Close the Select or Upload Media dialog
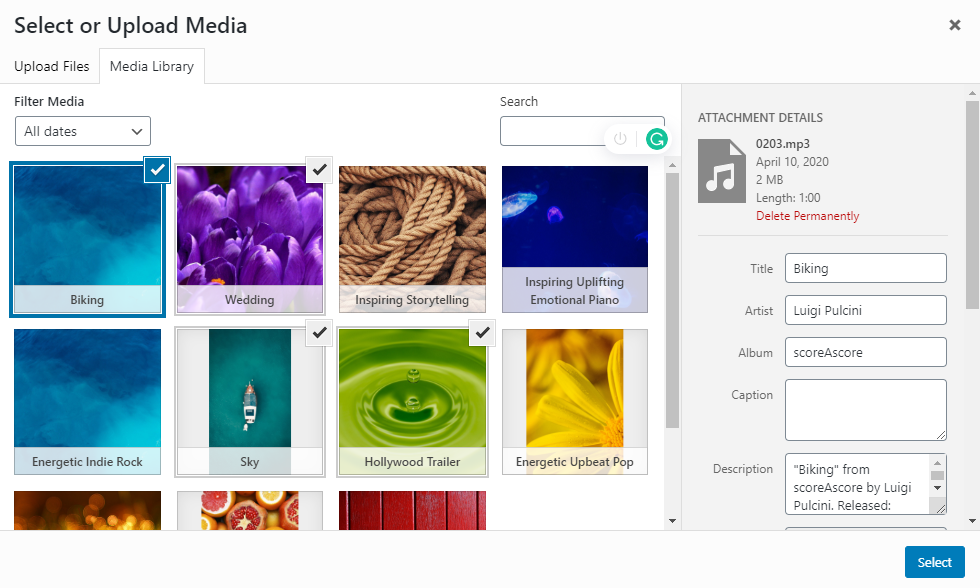Image resolution: width=980 pixels, height=588 pixels. [x=954, y=25]
